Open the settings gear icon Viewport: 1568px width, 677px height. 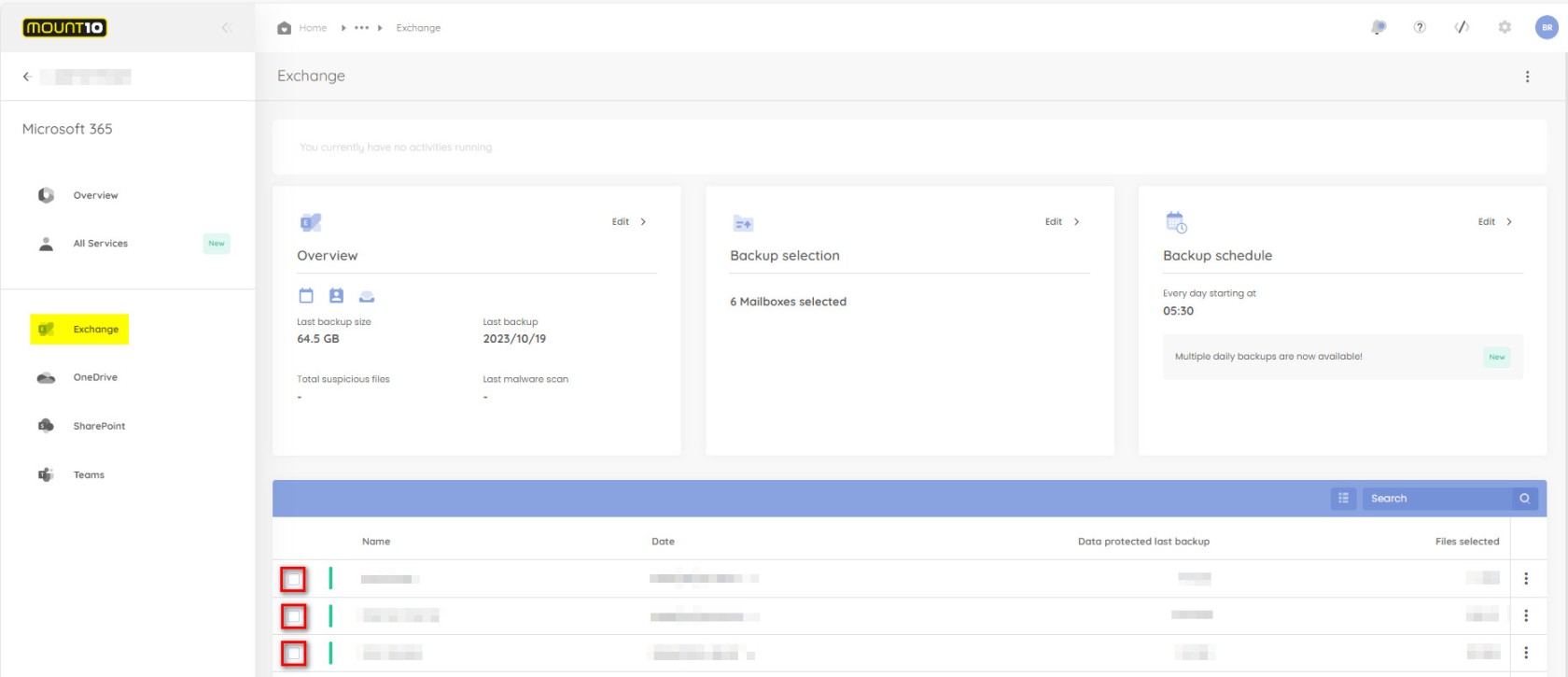[x=1505, y=28]
